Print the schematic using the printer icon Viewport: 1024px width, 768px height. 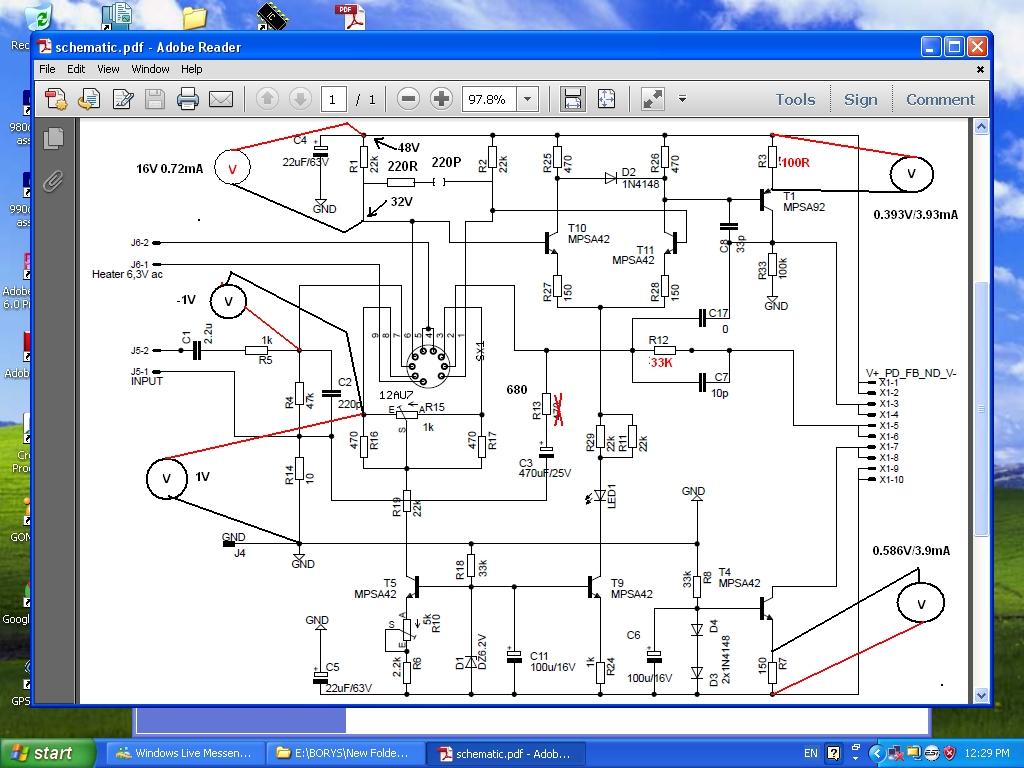click(187, 99)
